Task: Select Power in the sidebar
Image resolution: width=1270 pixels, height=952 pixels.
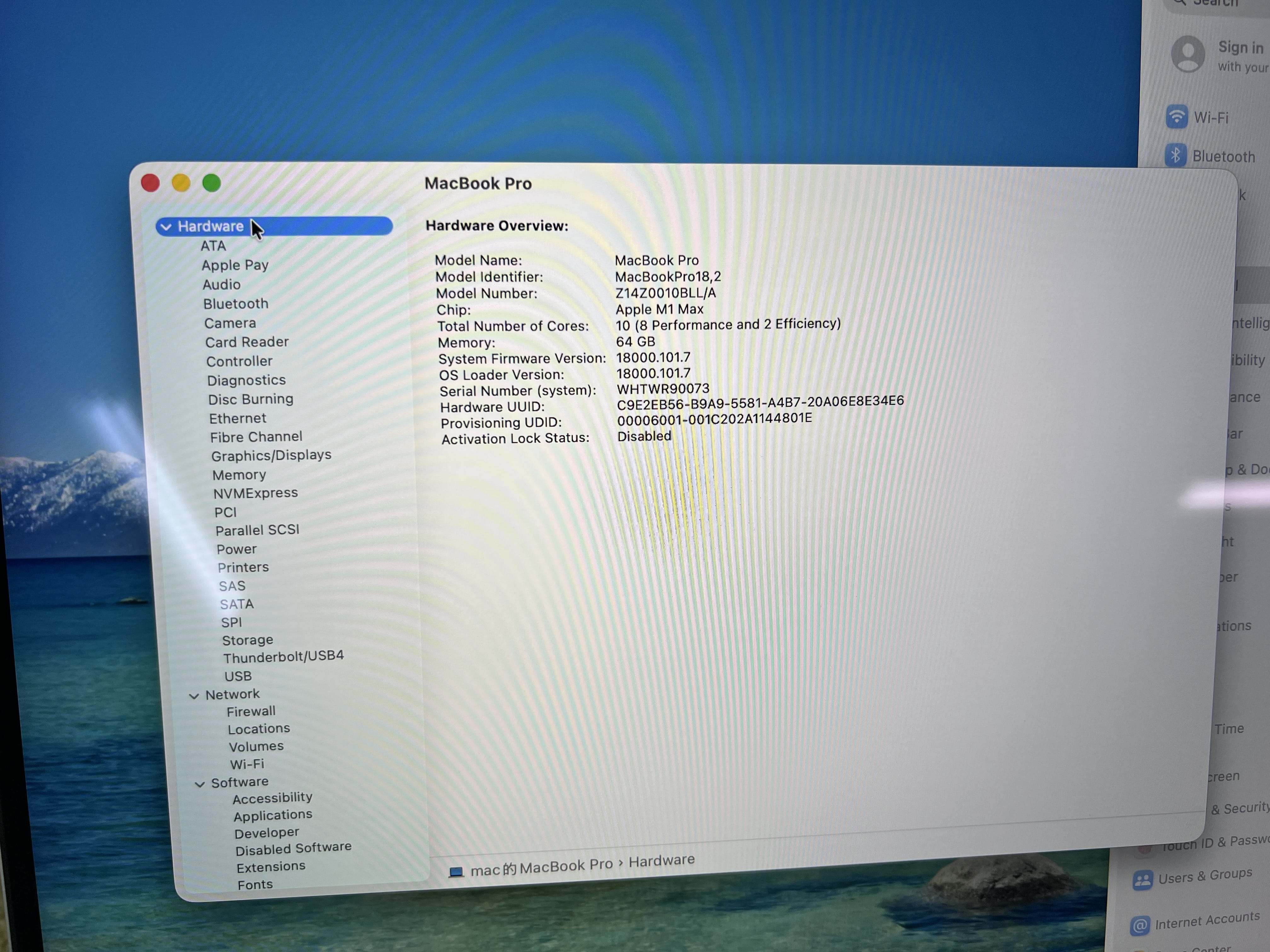Action: (237, 549)
